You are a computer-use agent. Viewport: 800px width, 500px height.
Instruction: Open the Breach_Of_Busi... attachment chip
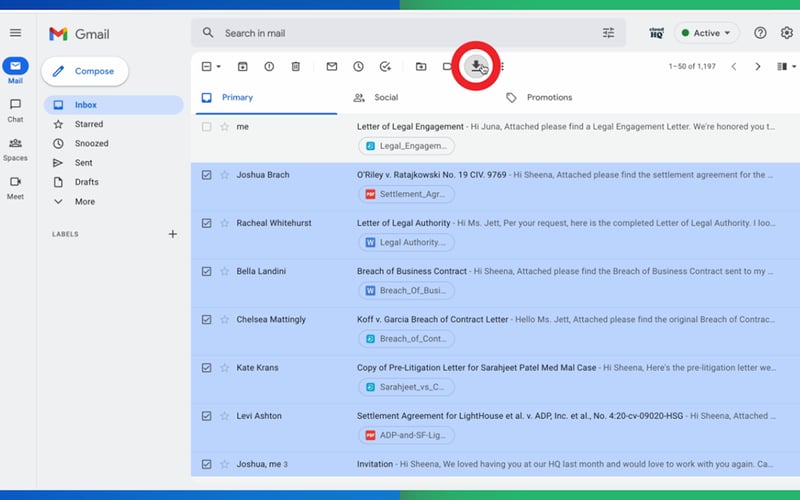click(x=406, y=291)
